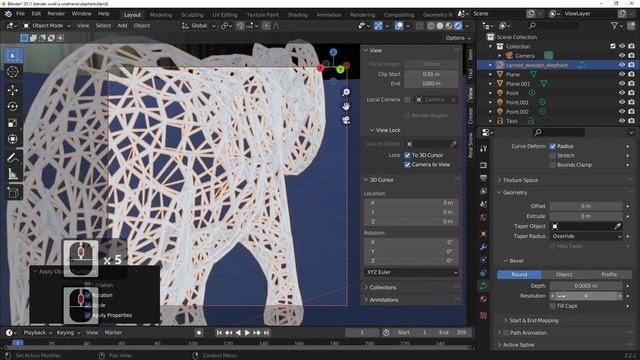The image size is (640, 360).
Task: Click the Clip Start value field
Action: pos(431,74)
